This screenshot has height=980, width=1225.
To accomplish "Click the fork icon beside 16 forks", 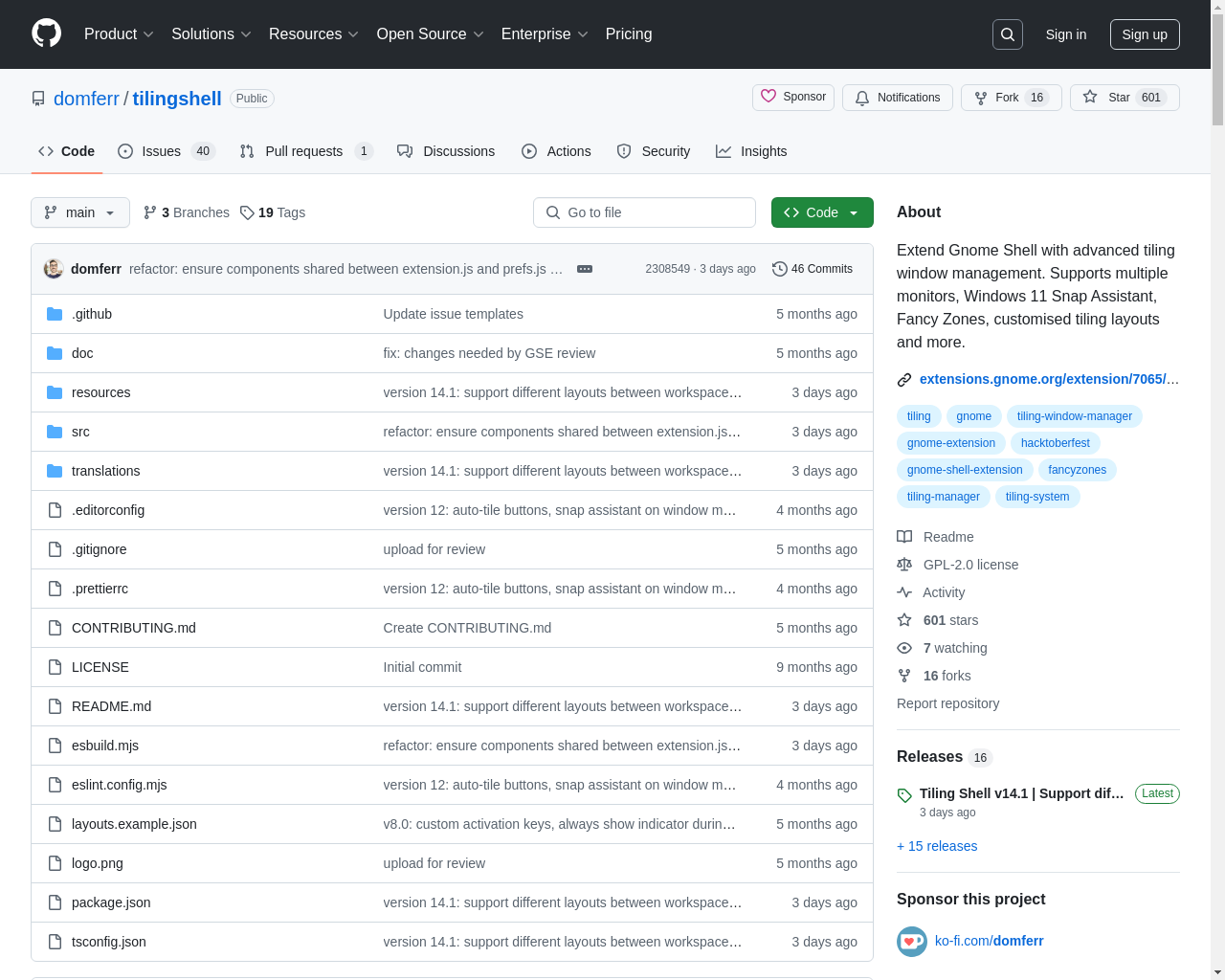I will coord(904,676).
